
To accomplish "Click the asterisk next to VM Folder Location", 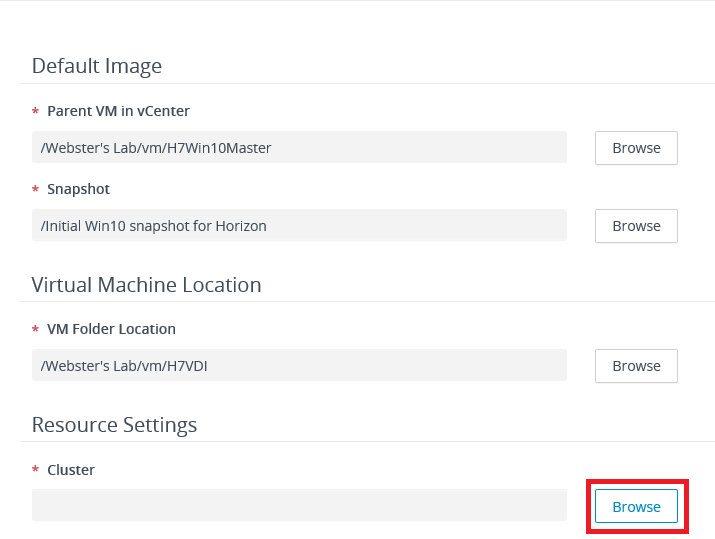I will (x=36, y=330).
